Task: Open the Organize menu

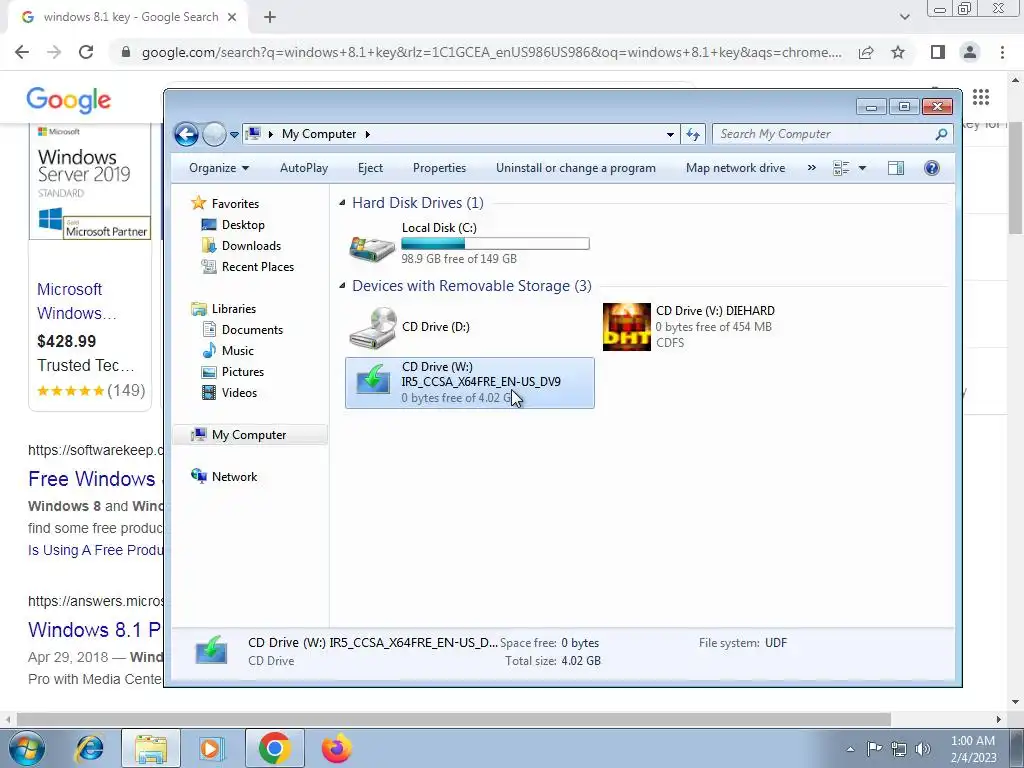Action: [219, 168]
